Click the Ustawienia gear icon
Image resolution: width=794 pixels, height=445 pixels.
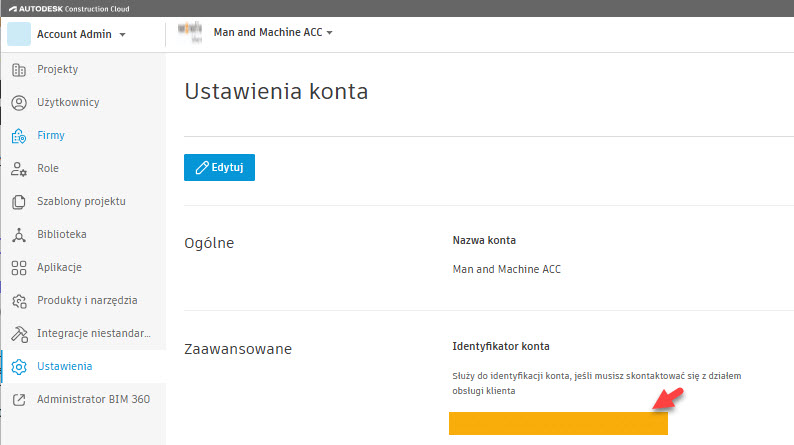click(18, 367)
